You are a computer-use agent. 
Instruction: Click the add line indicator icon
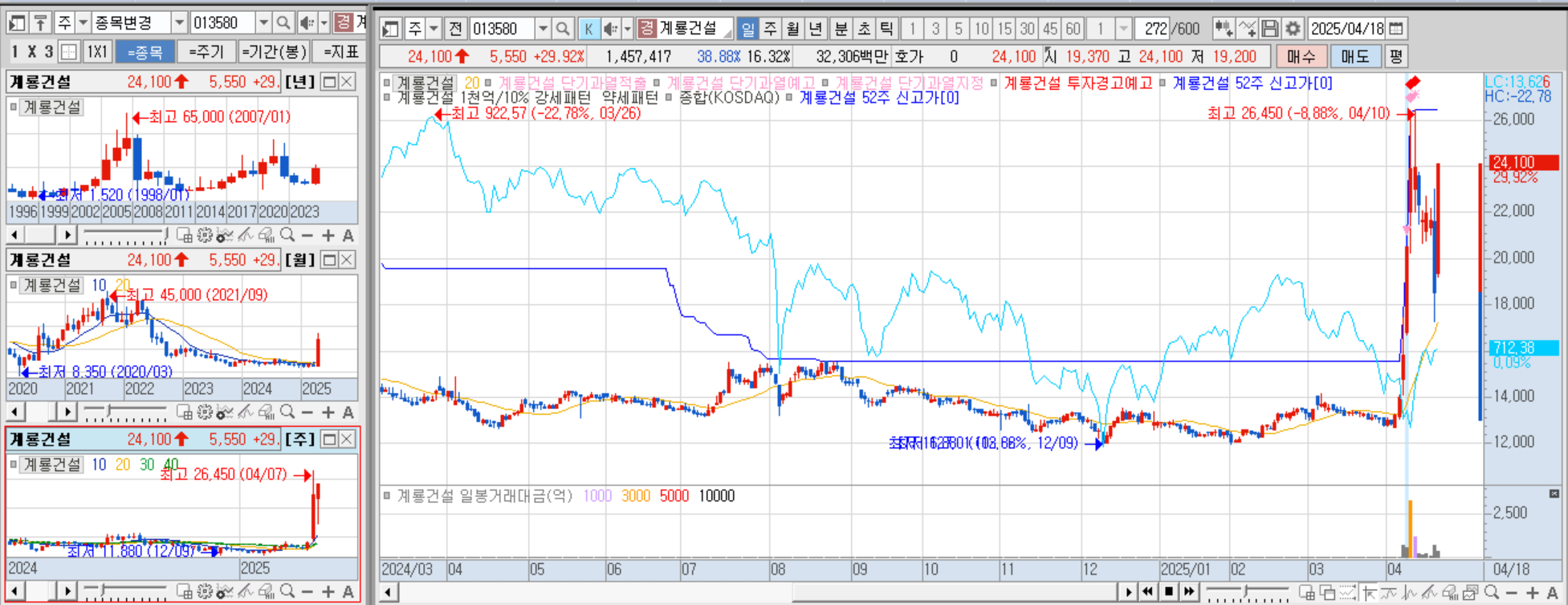coord(1247,29)
